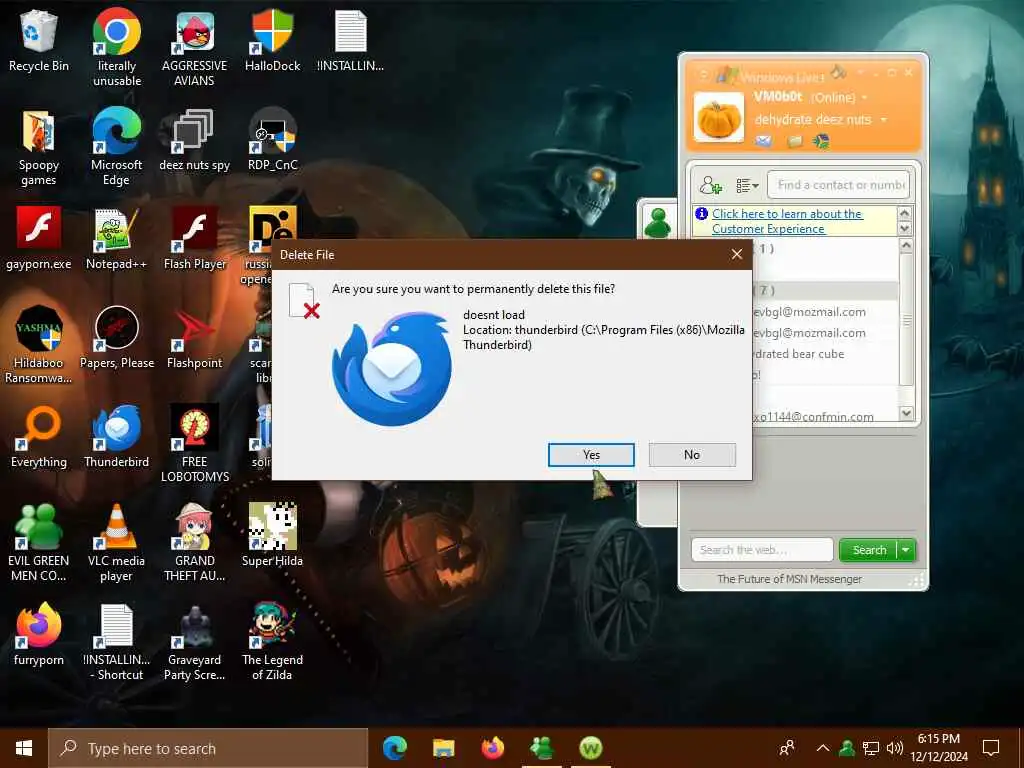The height and width of the screenshot is (768, 1024).
Task: Open the contact list view options dropdown
Action: (x=747, y=186)
